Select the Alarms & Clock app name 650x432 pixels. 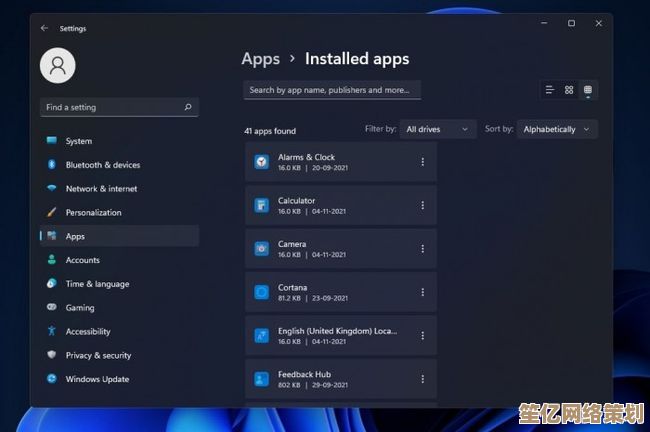[306, 157]
